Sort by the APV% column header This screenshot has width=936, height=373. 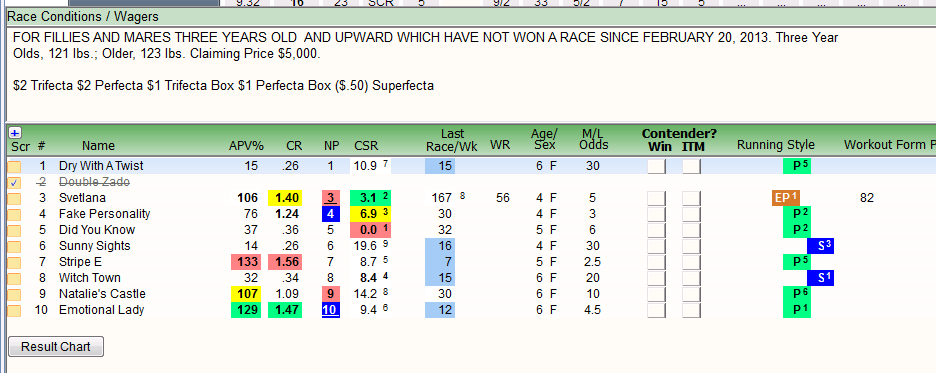(x=245, y=146)
